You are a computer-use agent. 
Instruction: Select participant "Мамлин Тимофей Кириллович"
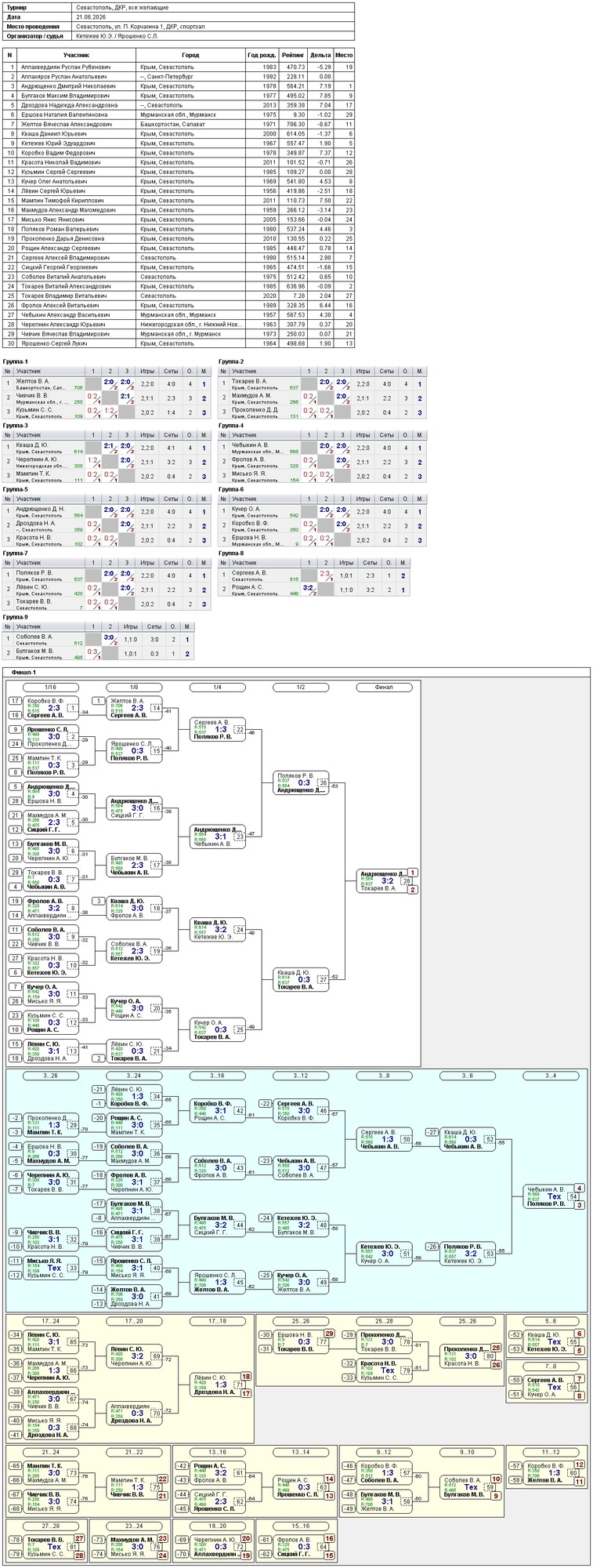pyautogui.click(x=62, y=201)
